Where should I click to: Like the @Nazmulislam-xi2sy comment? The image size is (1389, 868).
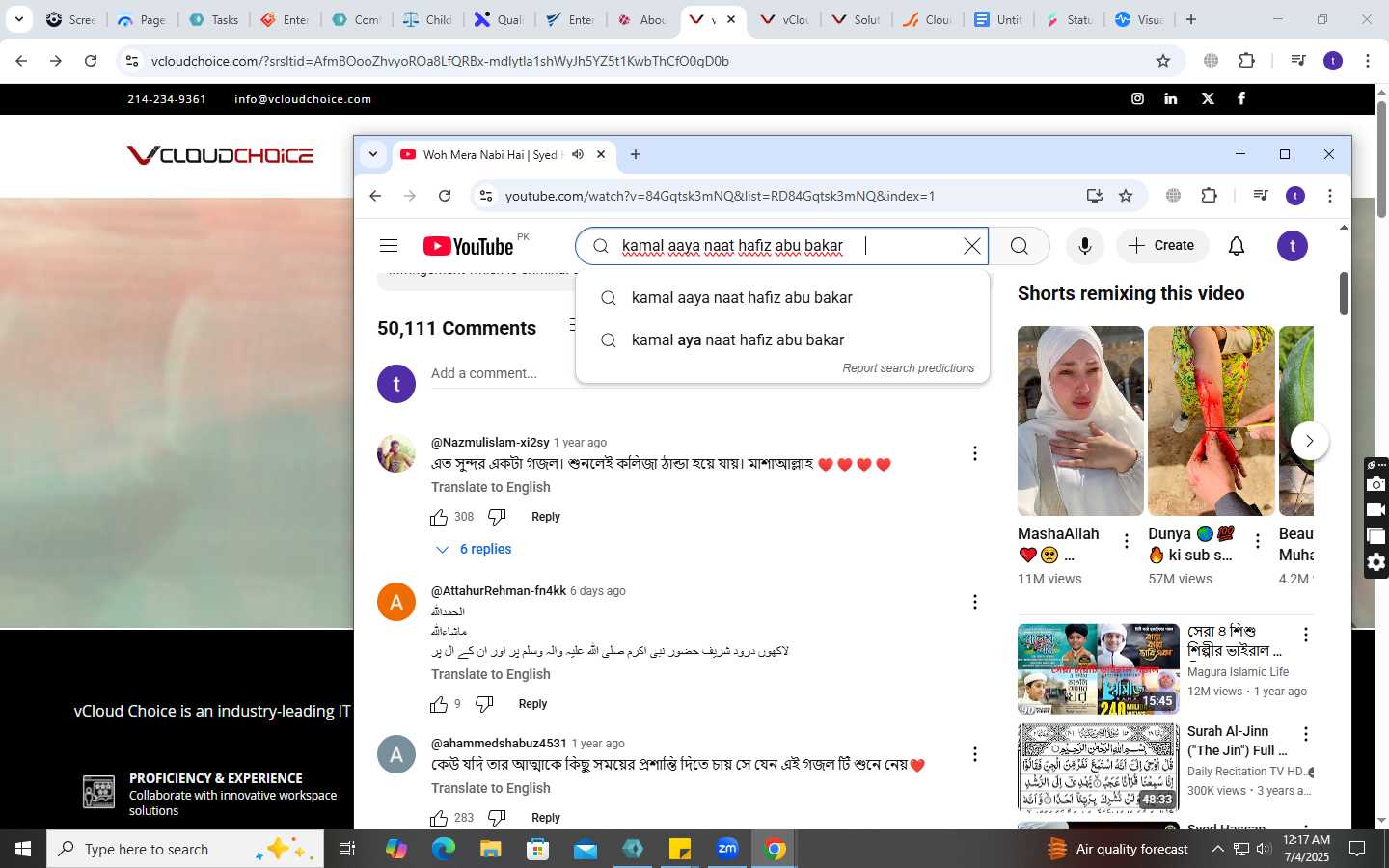point(439,517)
